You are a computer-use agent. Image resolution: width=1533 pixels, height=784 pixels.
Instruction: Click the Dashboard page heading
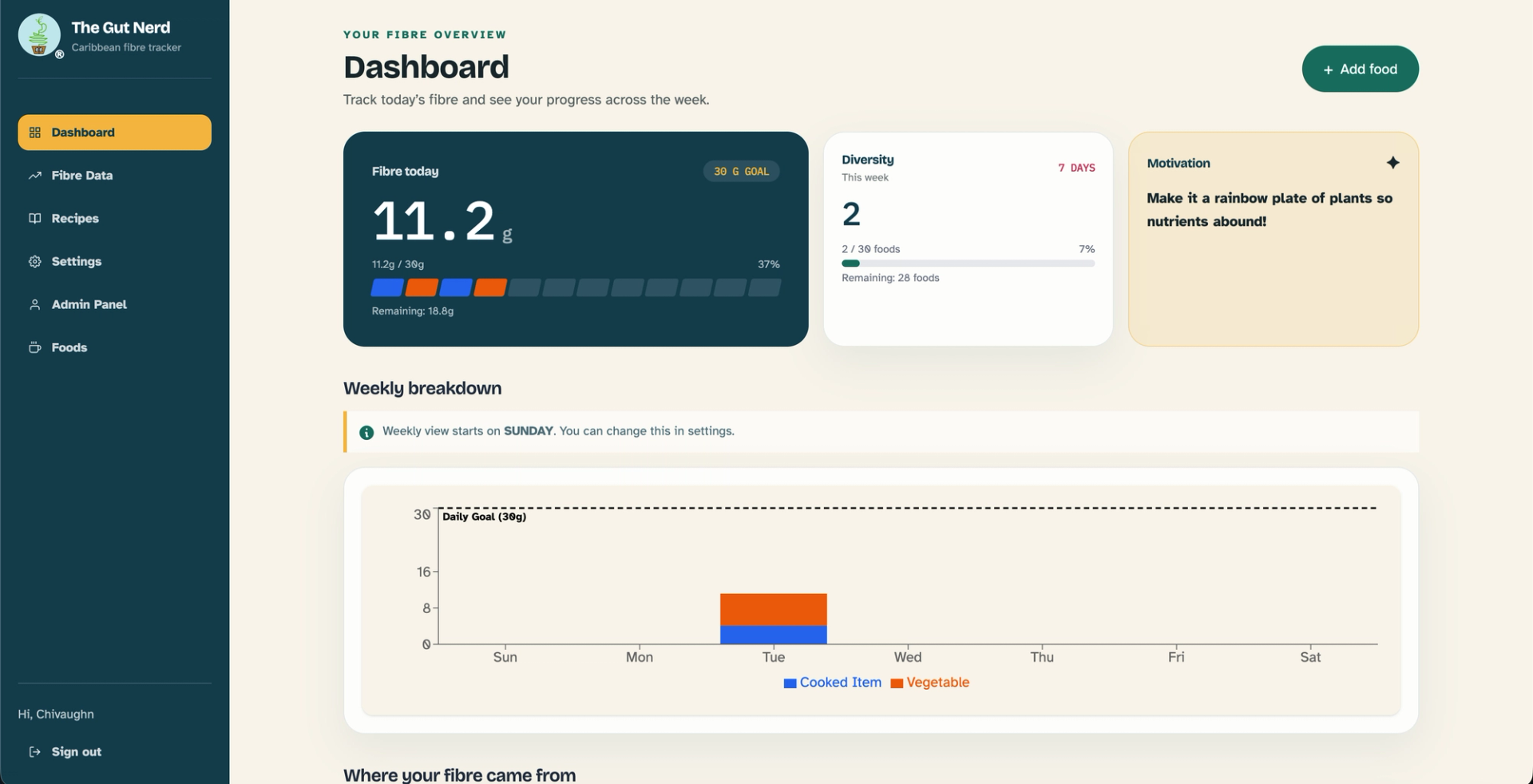[426, 67]
